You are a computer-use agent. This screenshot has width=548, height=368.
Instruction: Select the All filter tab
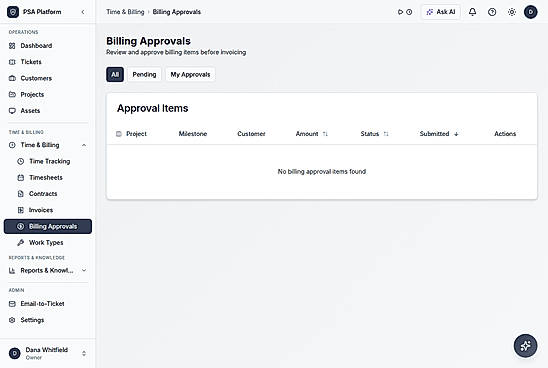115,74
